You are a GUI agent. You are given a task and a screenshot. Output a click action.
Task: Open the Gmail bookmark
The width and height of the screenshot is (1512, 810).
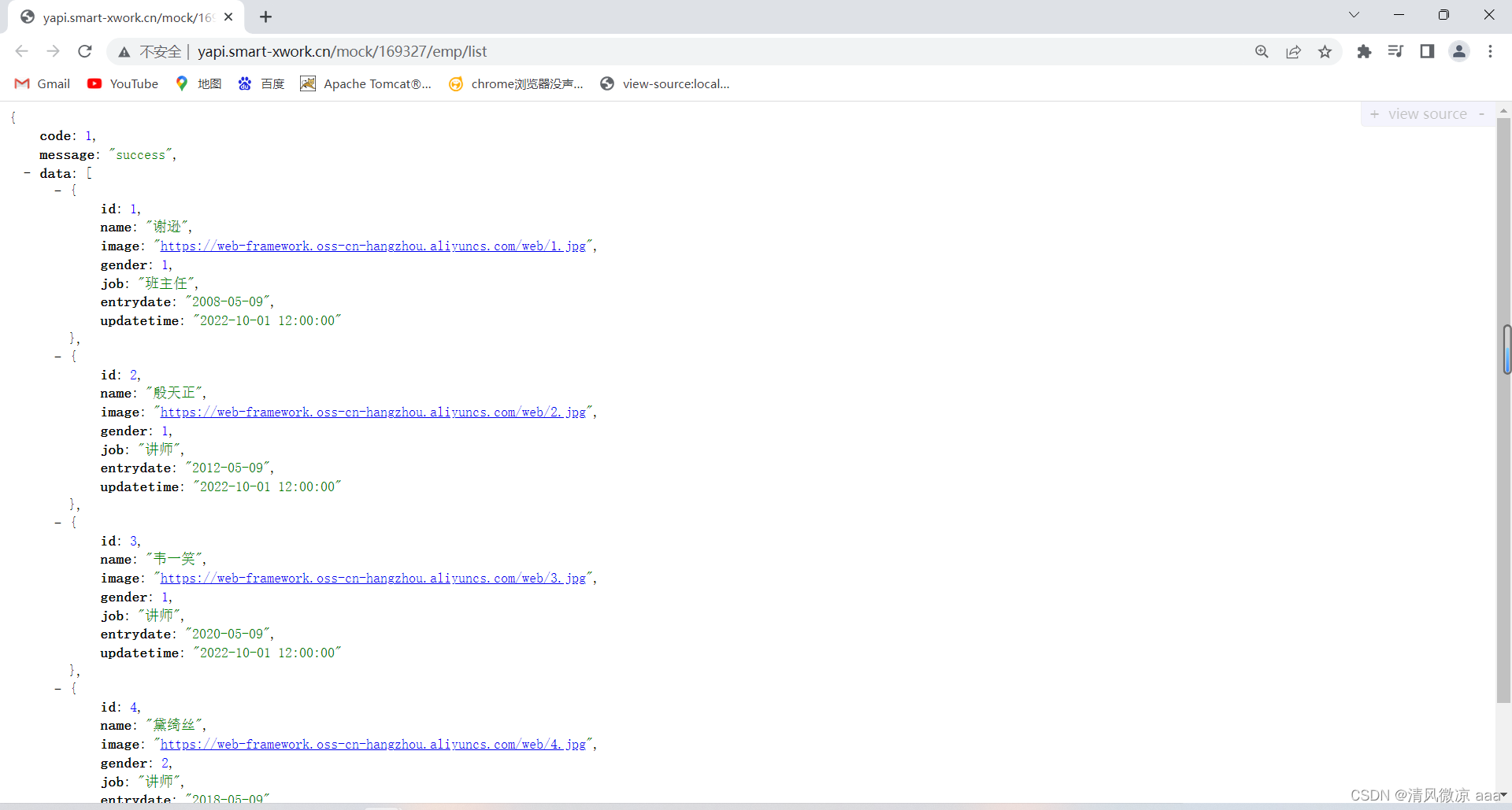point(43,83)
